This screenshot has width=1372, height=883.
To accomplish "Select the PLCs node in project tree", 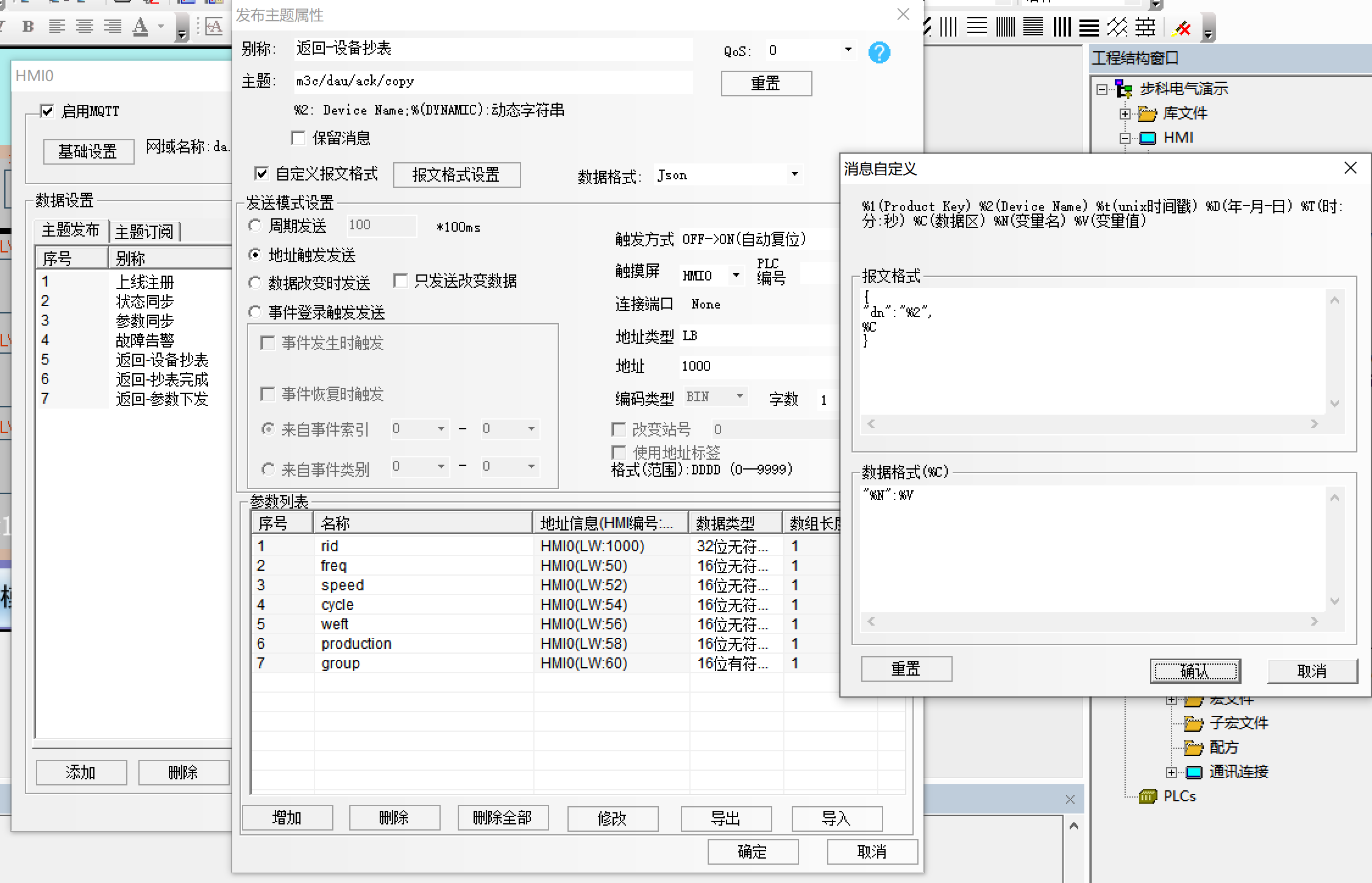I will point(1179,796).
